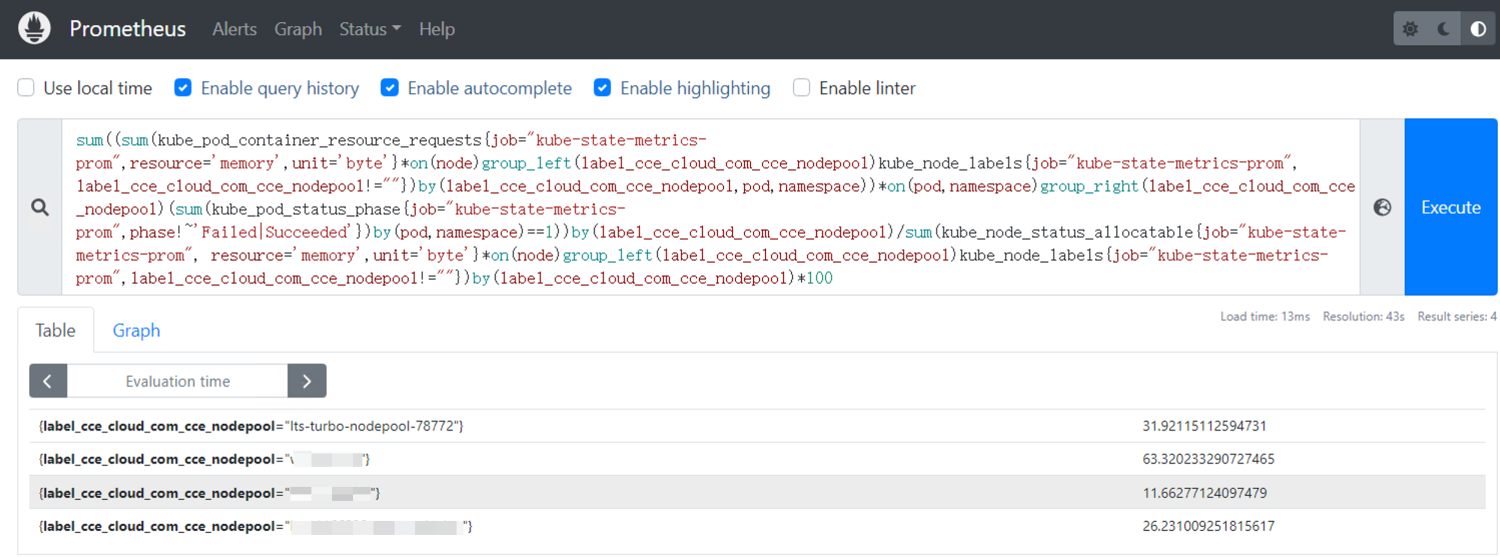Switch to the Graph results tab
The height and width of the screenshot is (557, 1500).
pyautogui.click(x=136, y=330)
